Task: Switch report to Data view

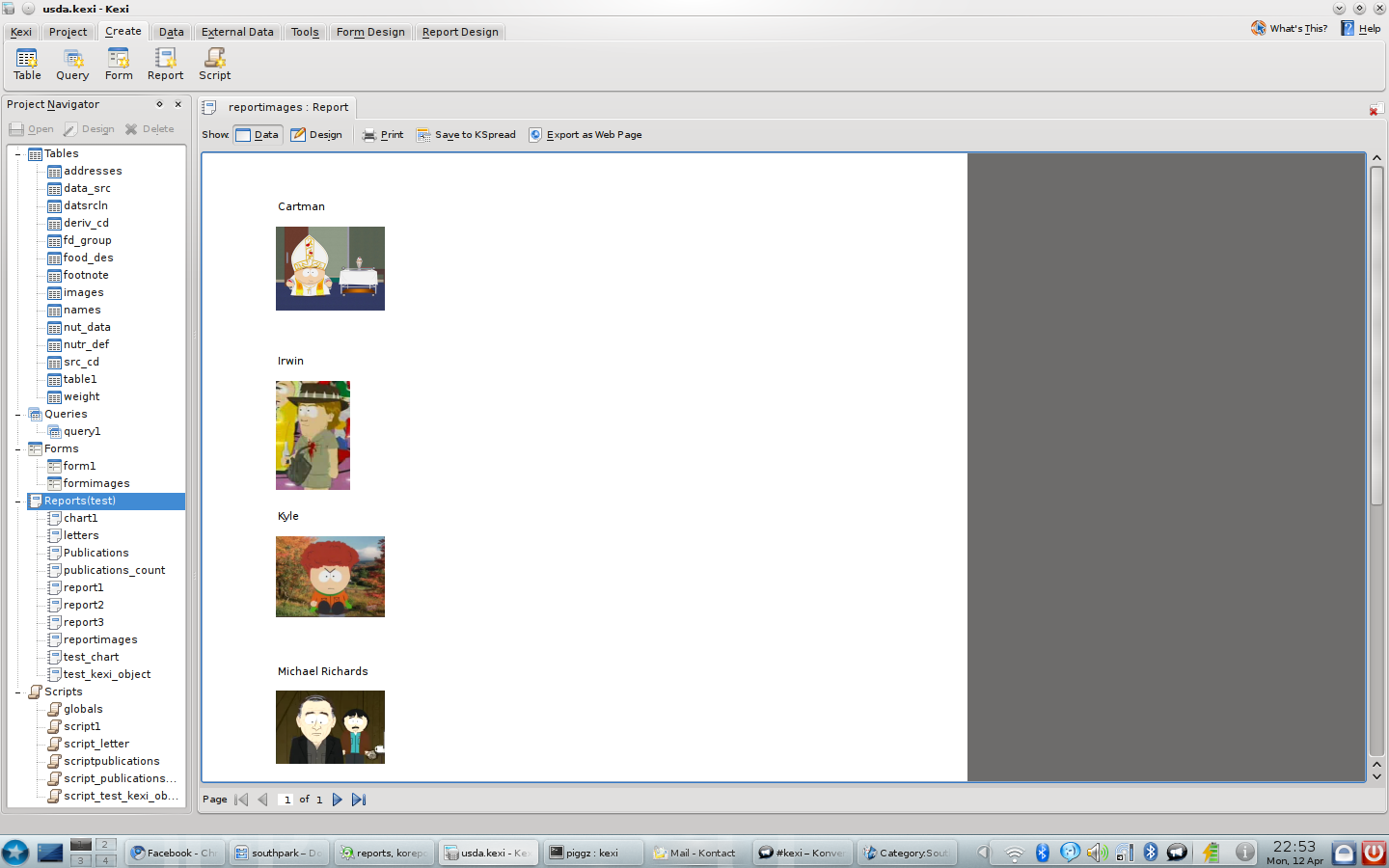Action: tap(258, 135)
